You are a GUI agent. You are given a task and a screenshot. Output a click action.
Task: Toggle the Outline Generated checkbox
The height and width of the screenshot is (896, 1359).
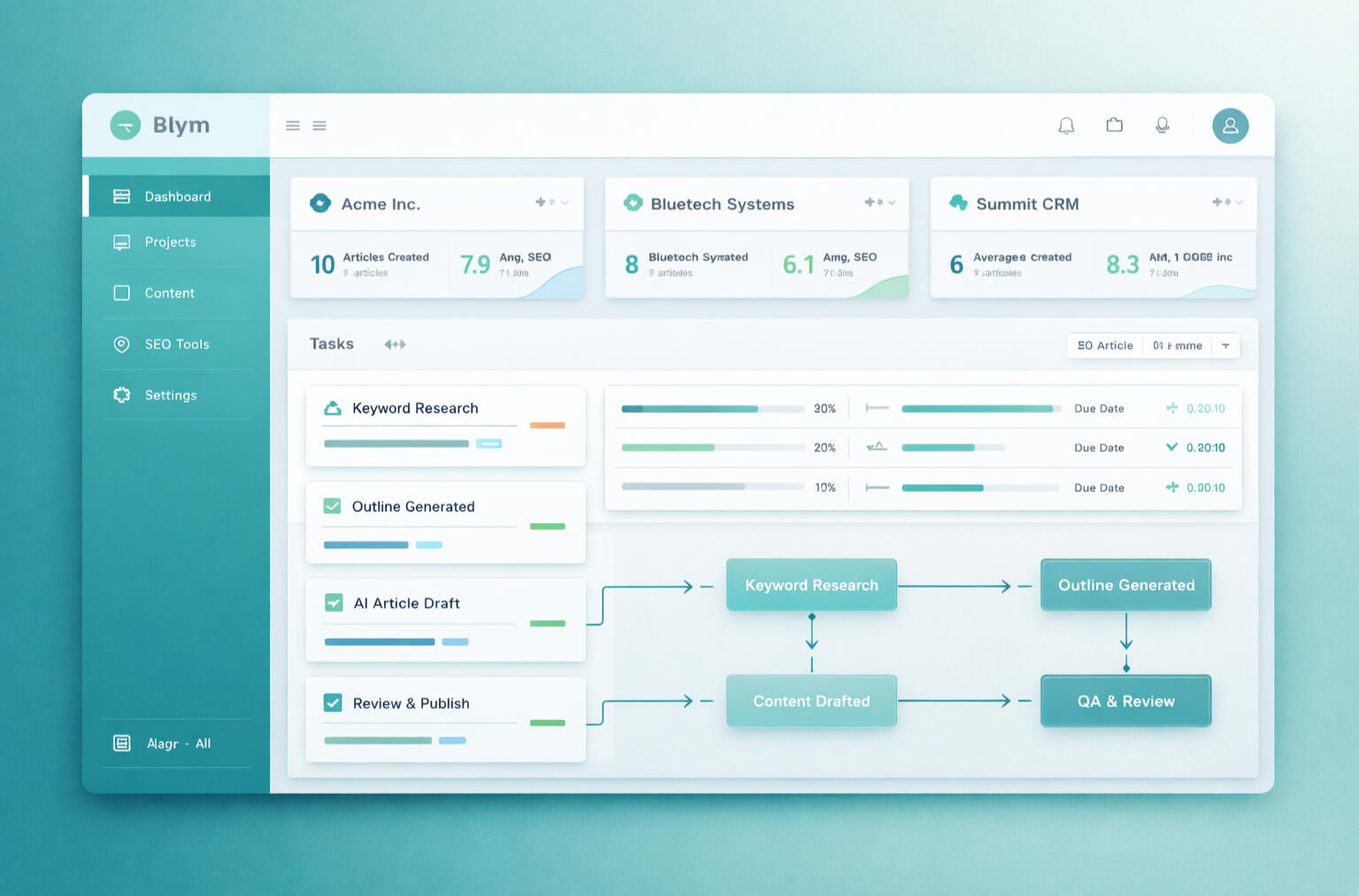(333, 506)
